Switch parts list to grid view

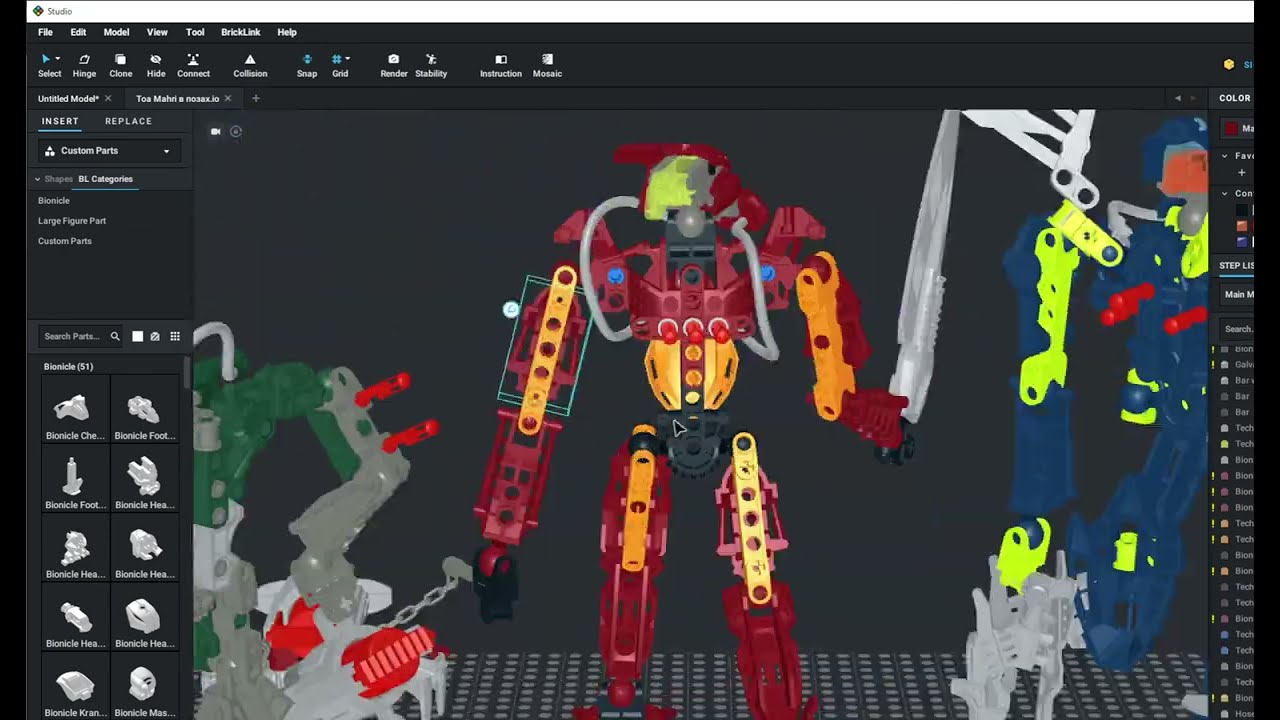point(175,337)
